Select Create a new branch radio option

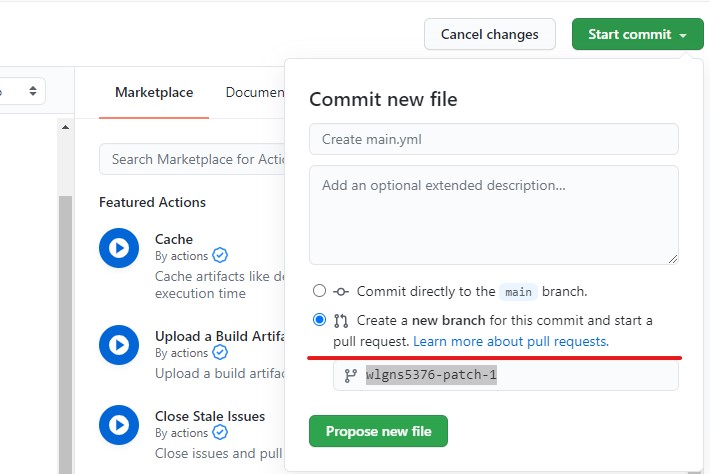click(x=319, y=320)
